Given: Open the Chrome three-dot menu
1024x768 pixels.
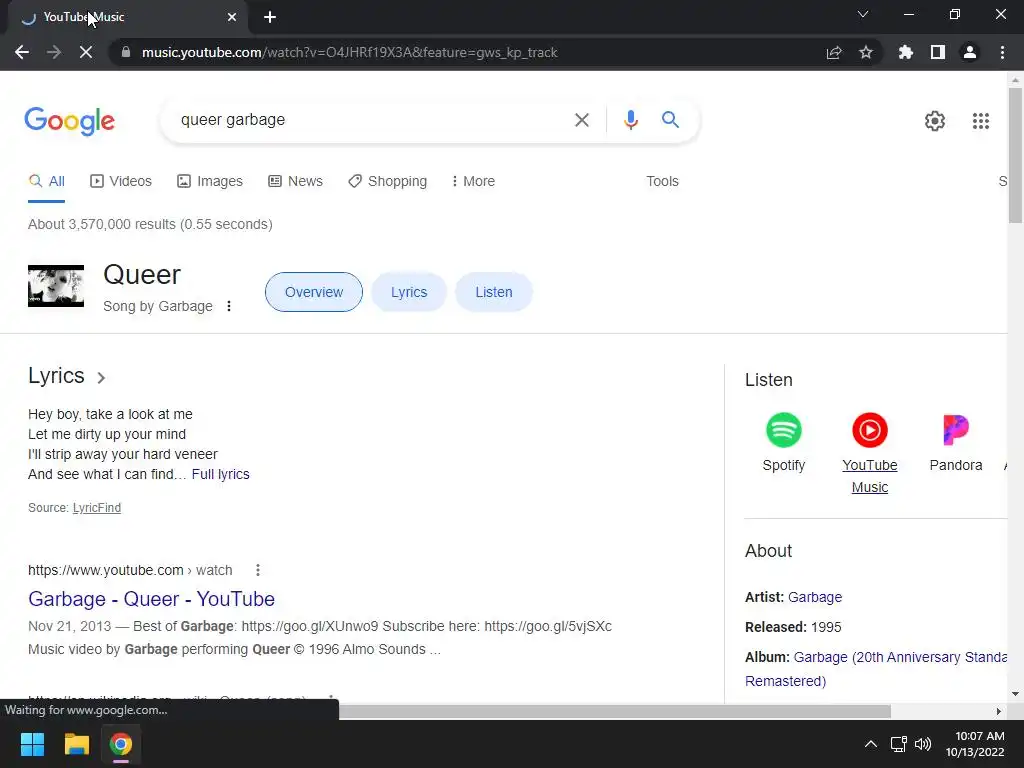Looking at the screenshot, I should coord(1002,52).
